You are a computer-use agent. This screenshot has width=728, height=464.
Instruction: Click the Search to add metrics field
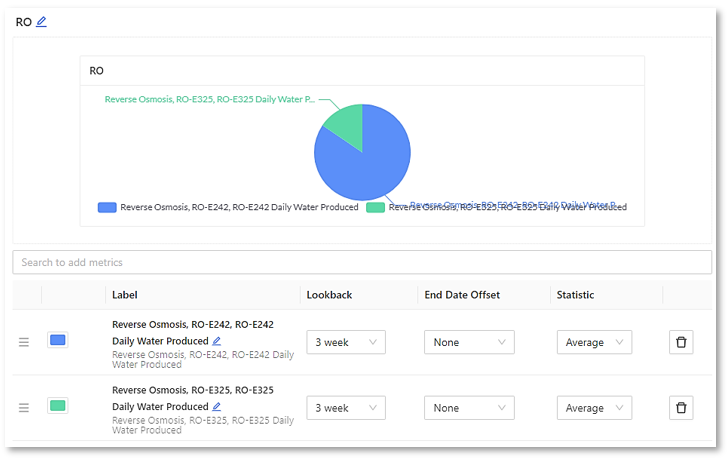click(362, 262)
